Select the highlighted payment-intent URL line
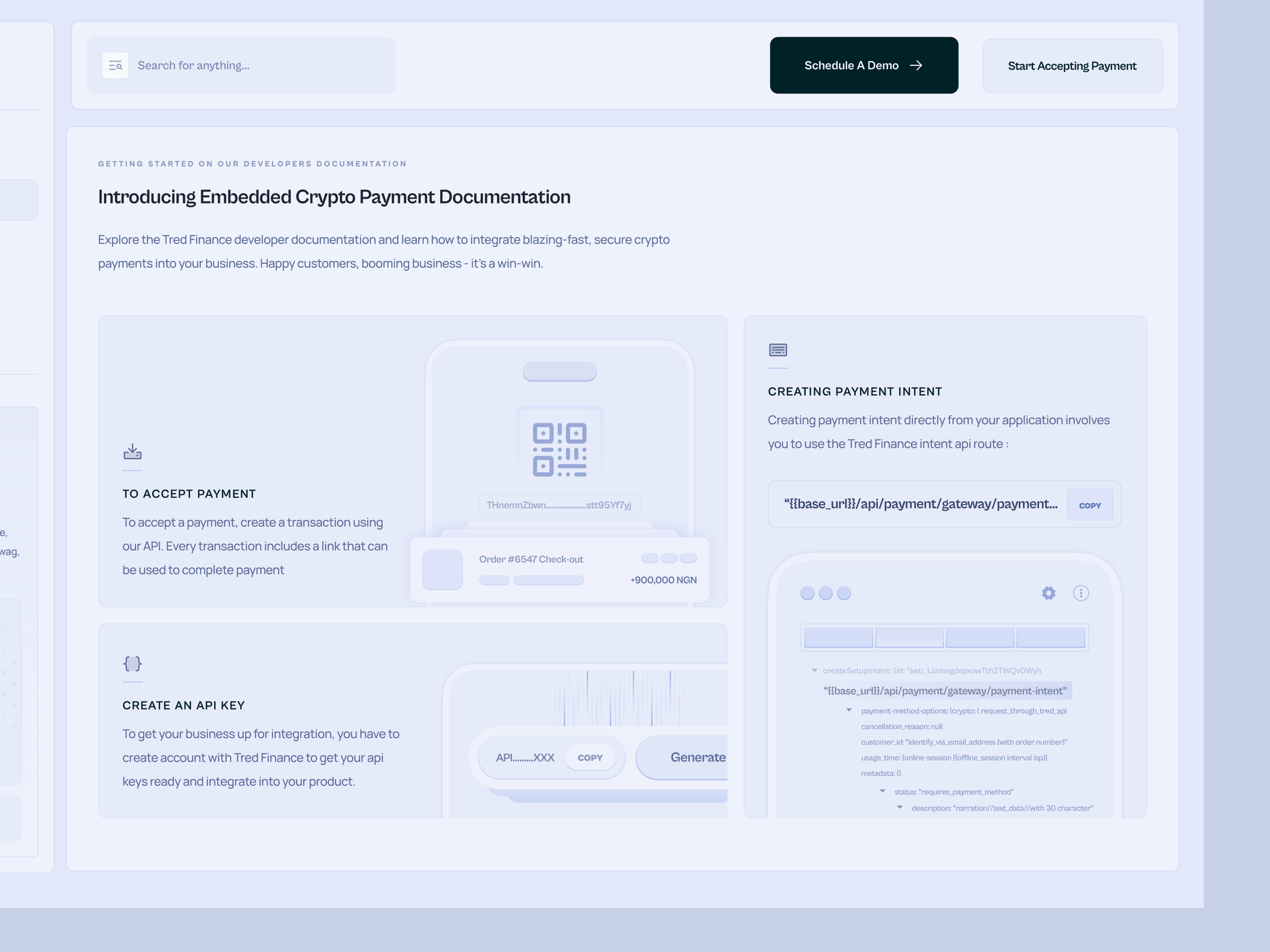The image size is (1270, 952). 945,691
